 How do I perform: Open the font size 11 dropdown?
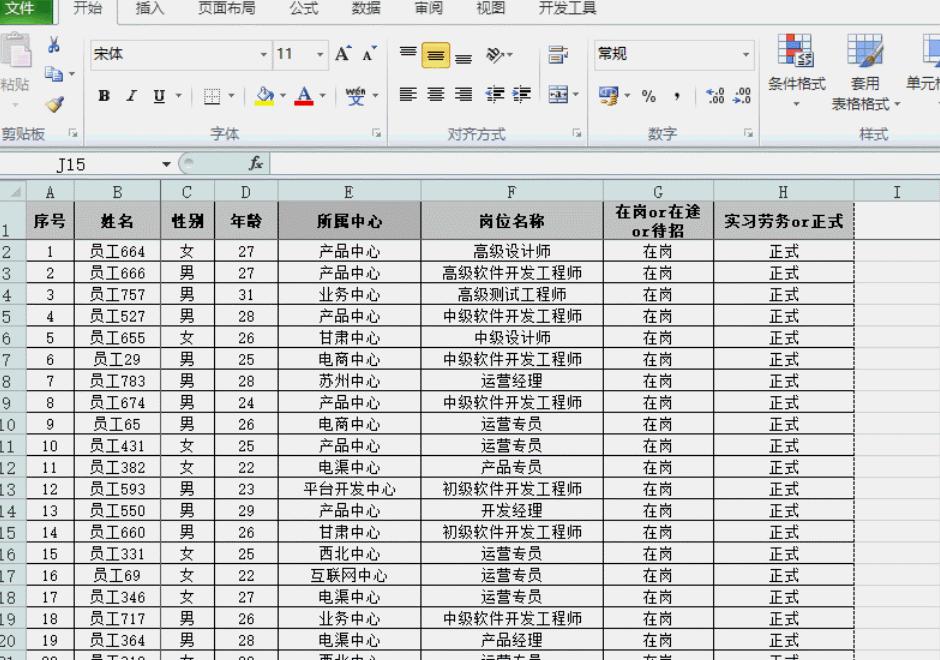coord(322,54)
